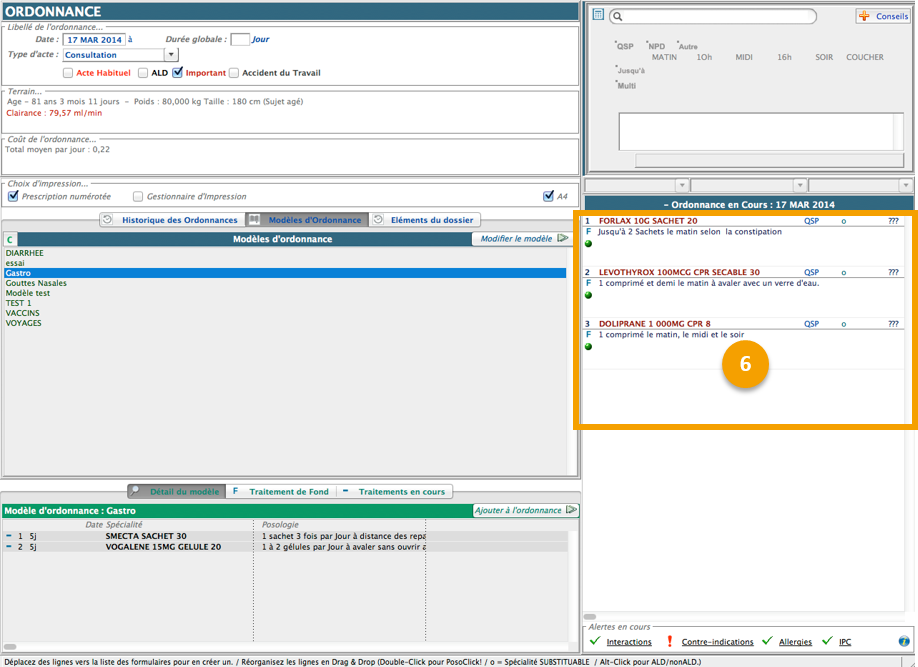
Task: Click the green dot under FORLAX
Action: click(x=589, y=243)
